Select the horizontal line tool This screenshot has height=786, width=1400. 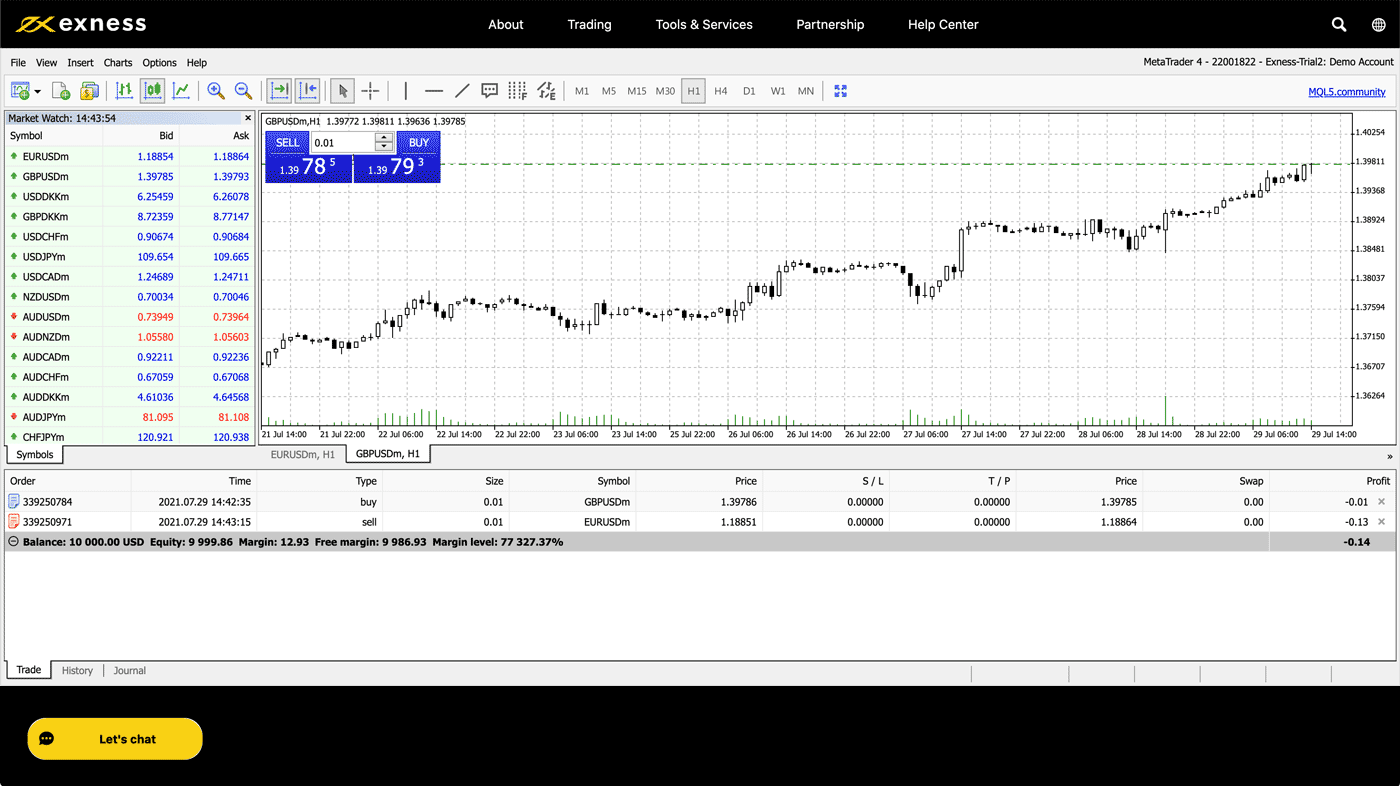tap(434, 91)
